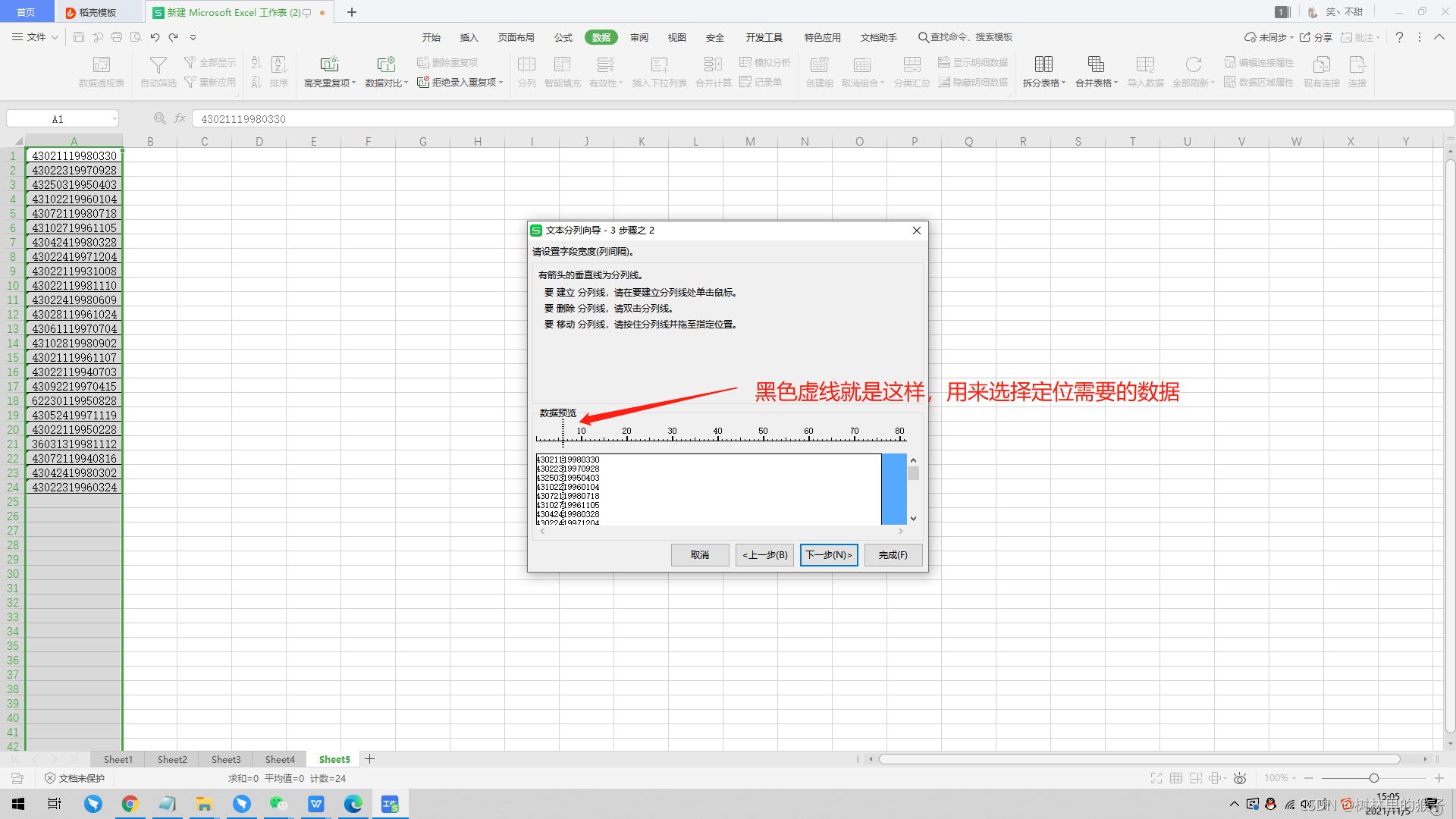Click the 现有连接 existing connections icon
The height and width of the screenshot is (819, 1456).
click(1322, 72)
